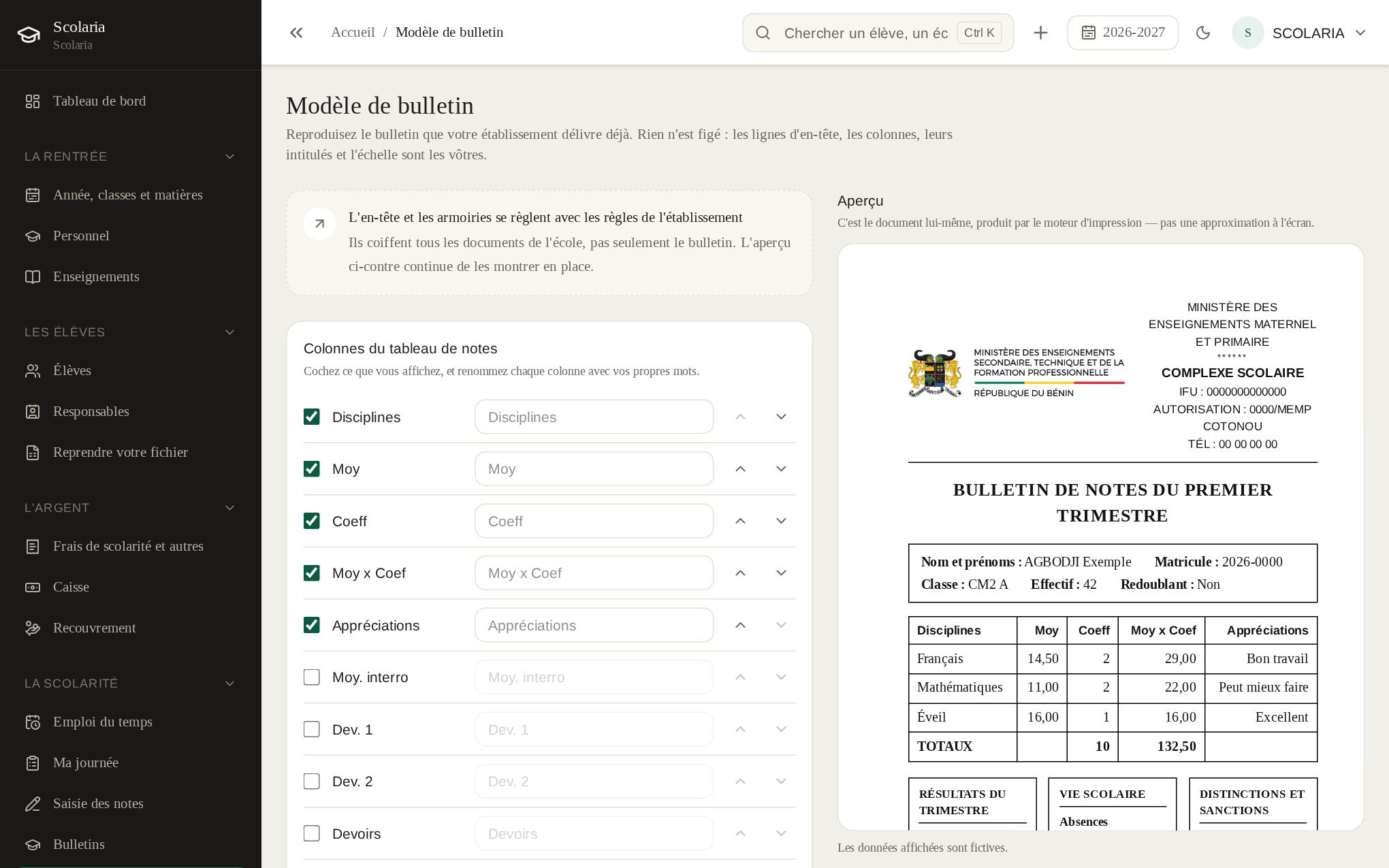The width and height of the screenshot is (1389, 868).
Task: Click the Disciplines rename input field
Action: point(594,417)
